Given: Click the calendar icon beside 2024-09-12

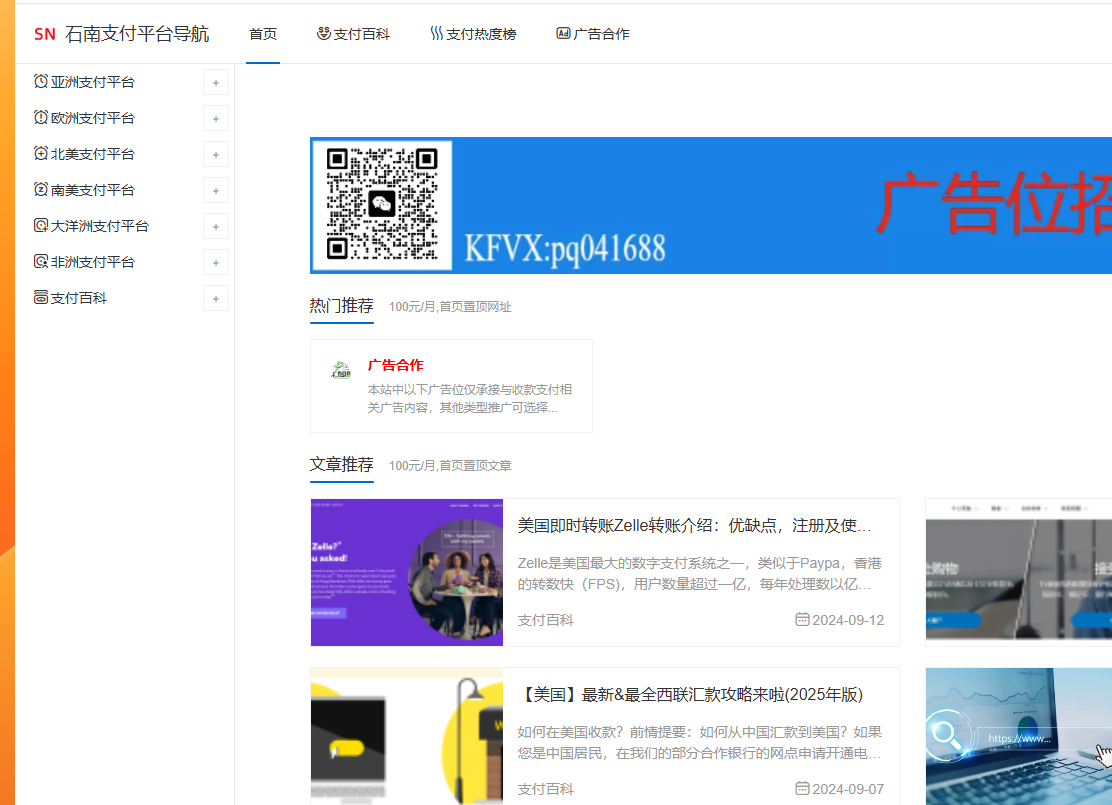Looking at the screenshot, I should click(802, 619).
